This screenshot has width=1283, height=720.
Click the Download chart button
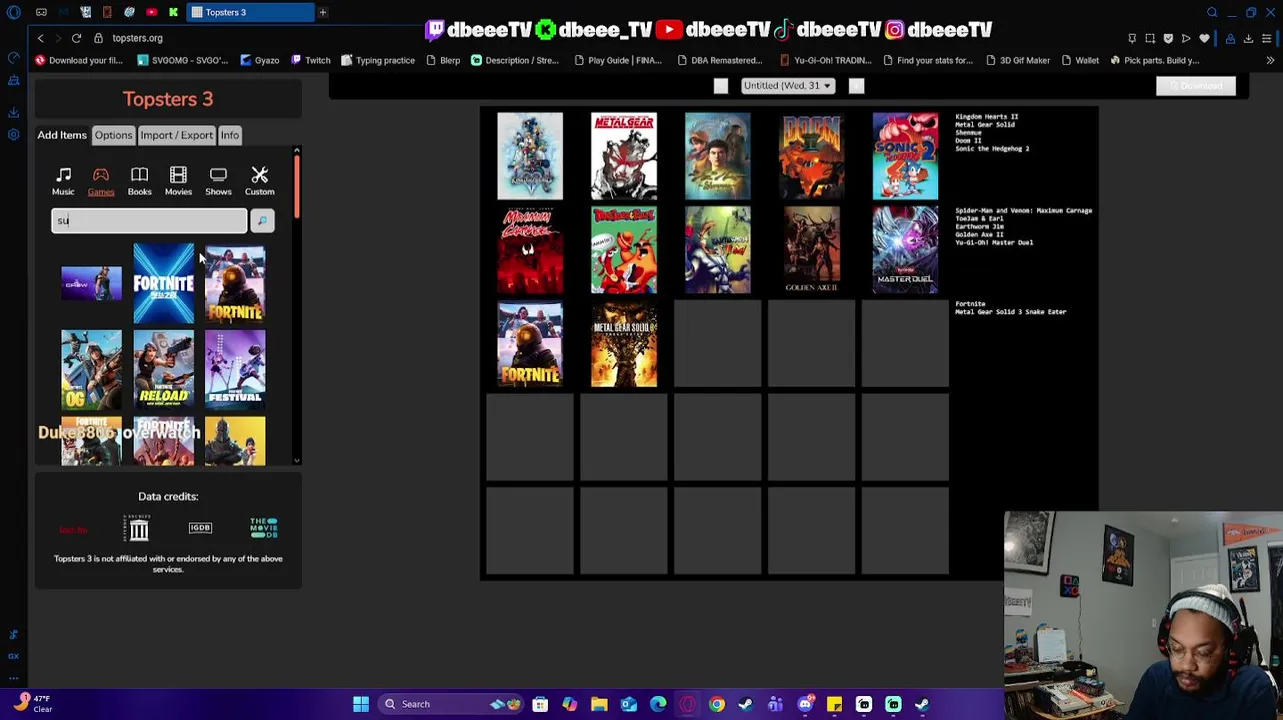[x=1195, y=86]
